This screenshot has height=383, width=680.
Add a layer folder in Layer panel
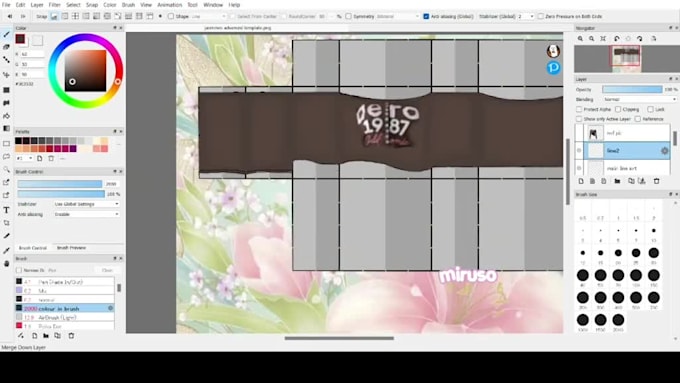pos(617,181)
